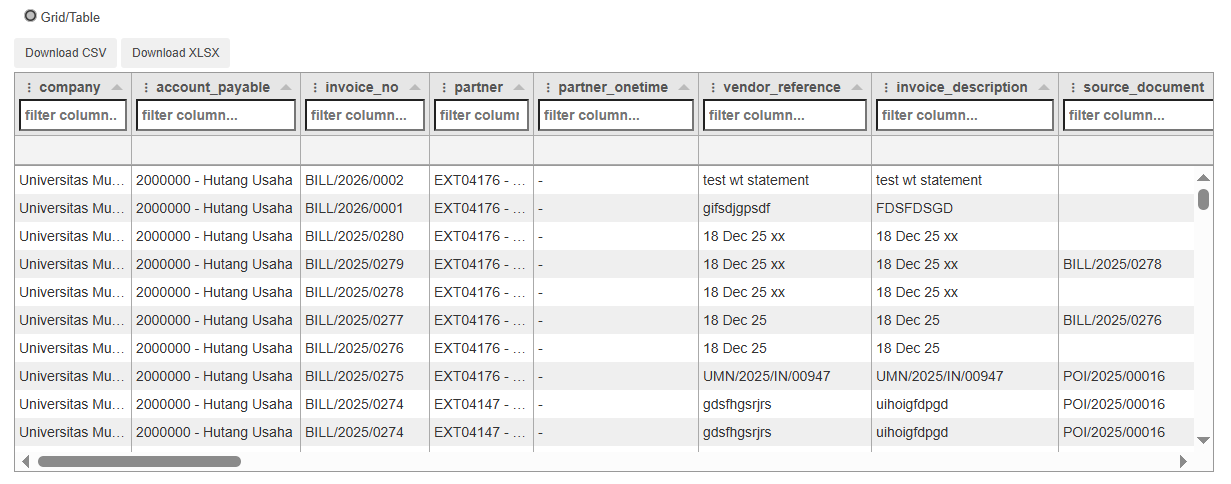Click right arrow of horizontal scrollbar
Viewport: 1231px width, 484px height.
pos(1184,462)
